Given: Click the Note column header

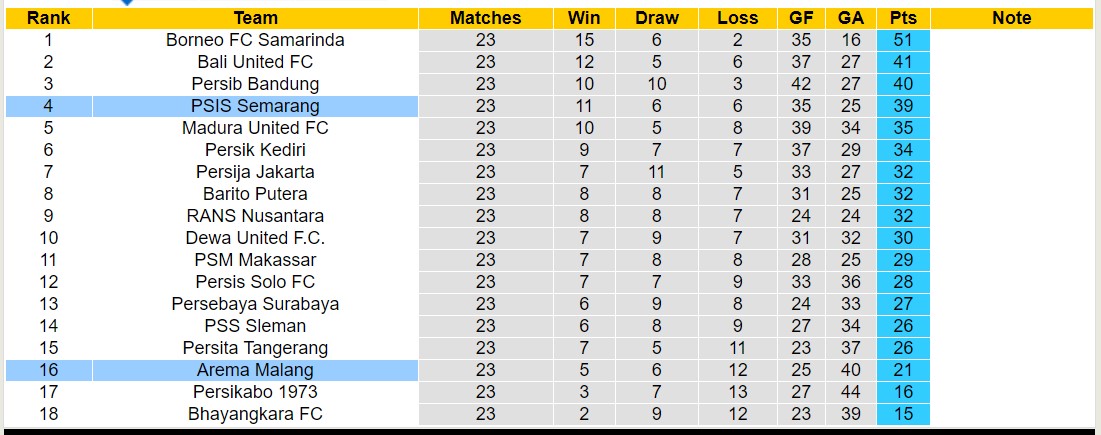Looking at the screenshot, I should (1011, 18).
